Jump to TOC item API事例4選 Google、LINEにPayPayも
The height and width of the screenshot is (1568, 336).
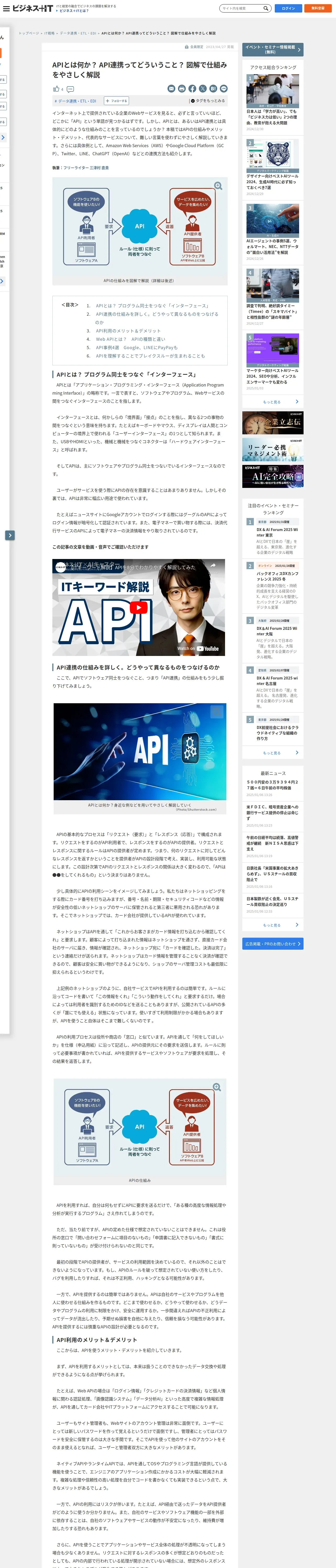(137, 348)
